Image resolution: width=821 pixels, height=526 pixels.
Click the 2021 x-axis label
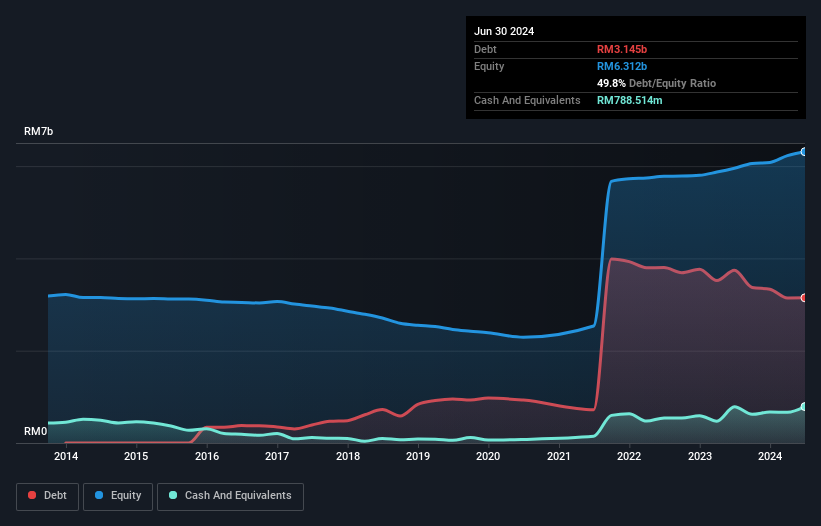click(559, 456)
